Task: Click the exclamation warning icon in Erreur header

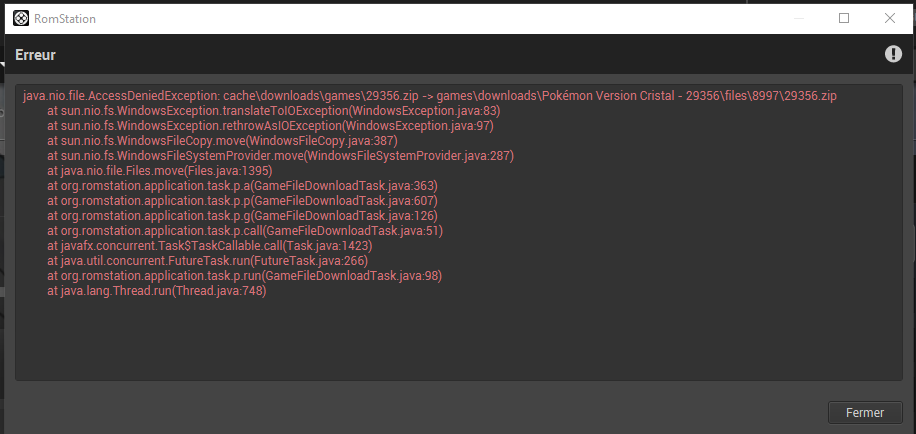Action: [893, 54]
